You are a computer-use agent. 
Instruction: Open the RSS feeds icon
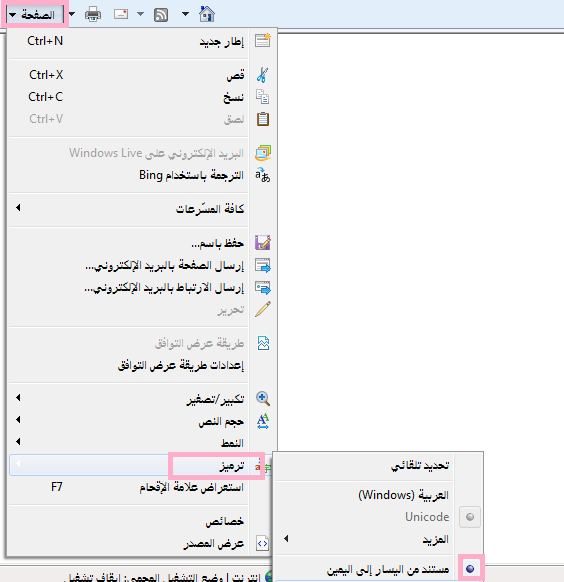161,15
